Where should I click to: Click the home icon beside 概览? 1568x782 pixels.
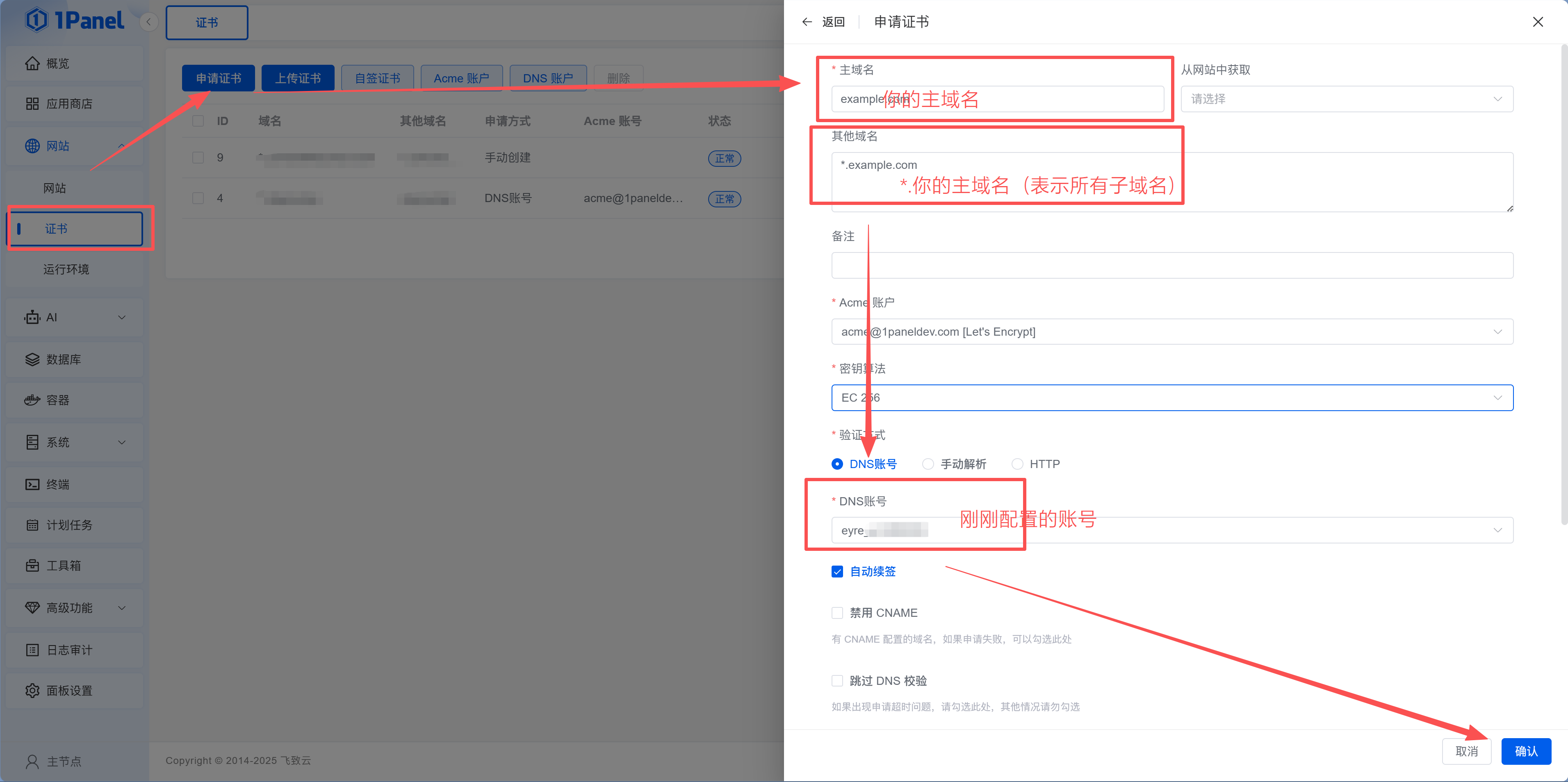click(x=32, y=63)
